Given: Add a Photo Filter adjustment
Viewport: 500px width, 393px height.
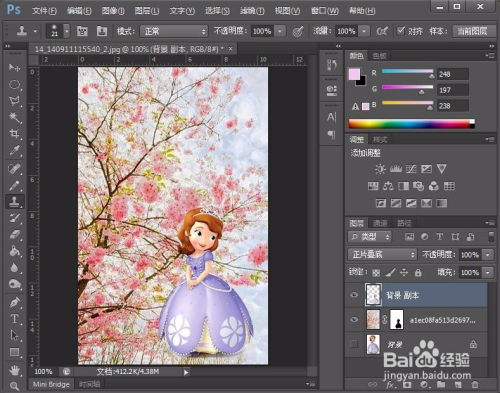Looking at the screenshot, I should point(419,186).
